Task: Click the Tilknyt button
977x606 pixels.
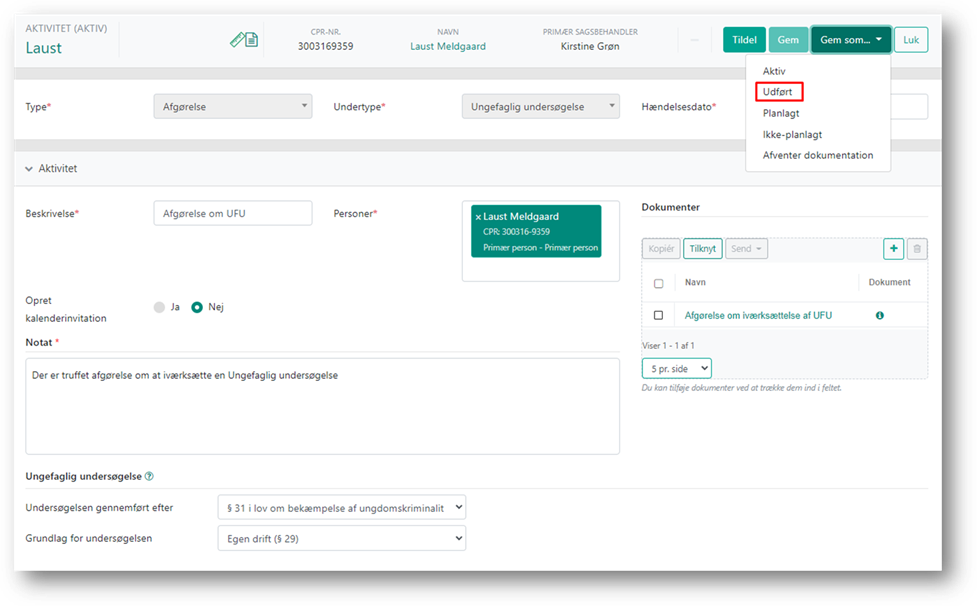Action: click(x=702, y=248)
